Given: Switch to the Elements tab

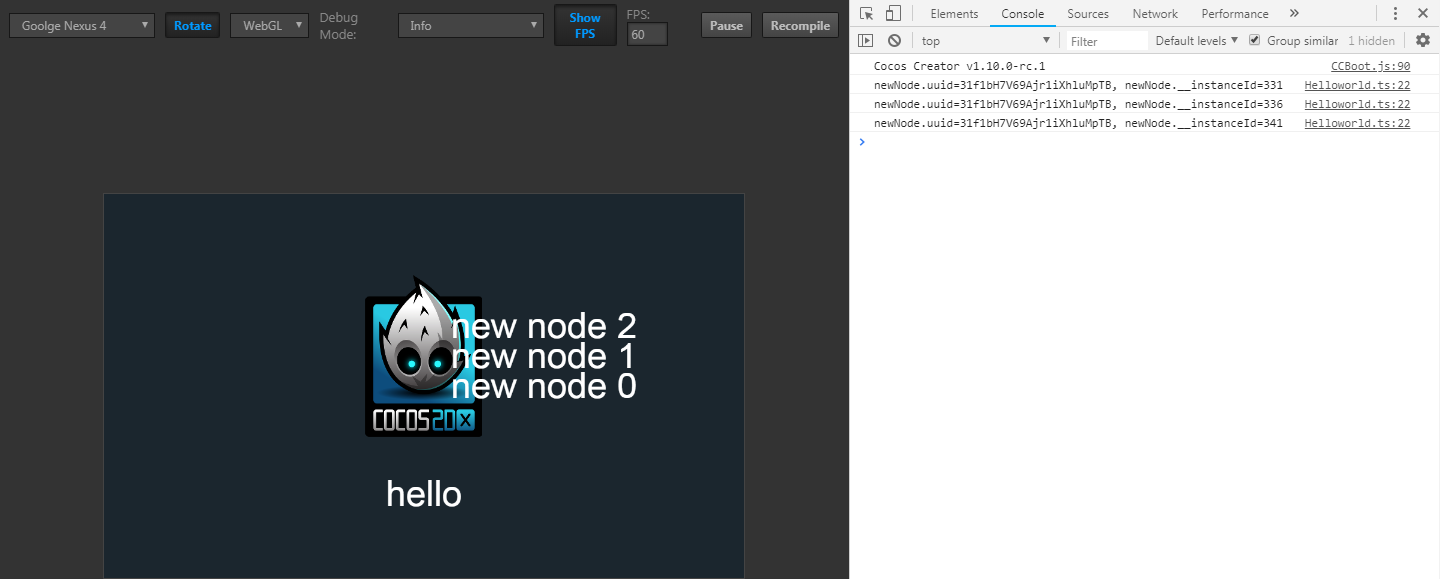Looking at the screenshot, I should coord(954,13).
